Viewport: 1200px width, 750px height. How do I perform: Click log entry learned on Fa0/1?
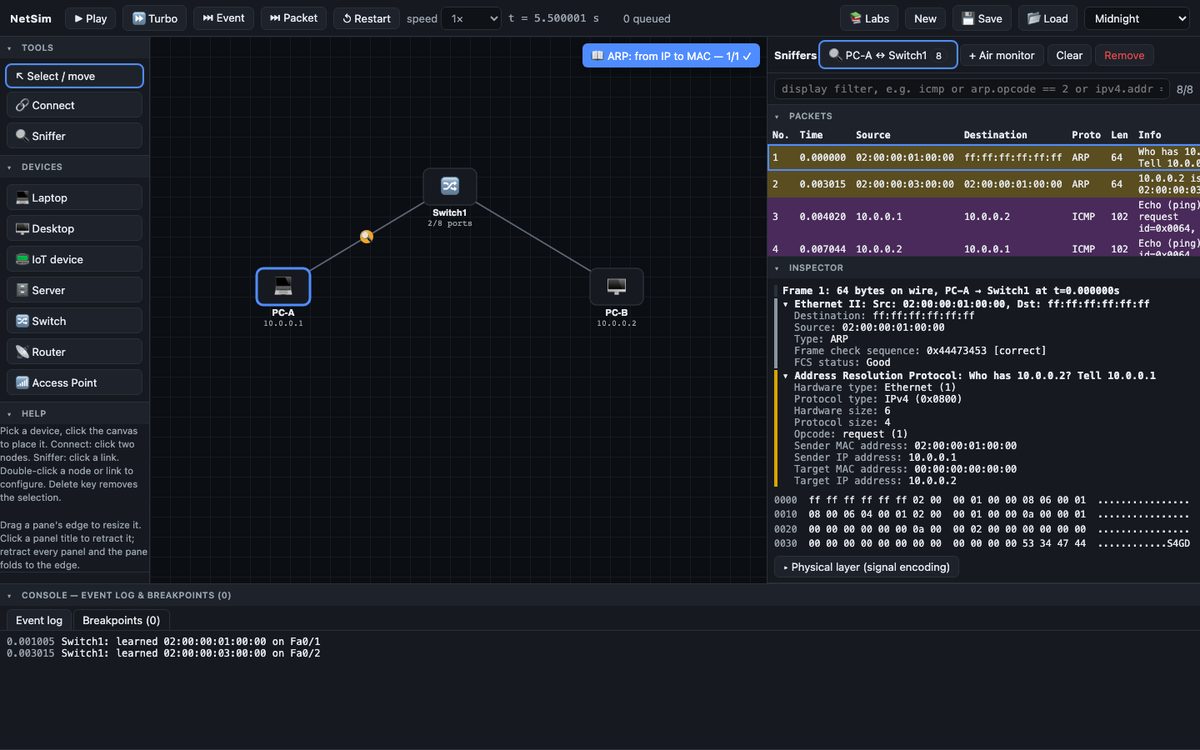click(164, 641)
